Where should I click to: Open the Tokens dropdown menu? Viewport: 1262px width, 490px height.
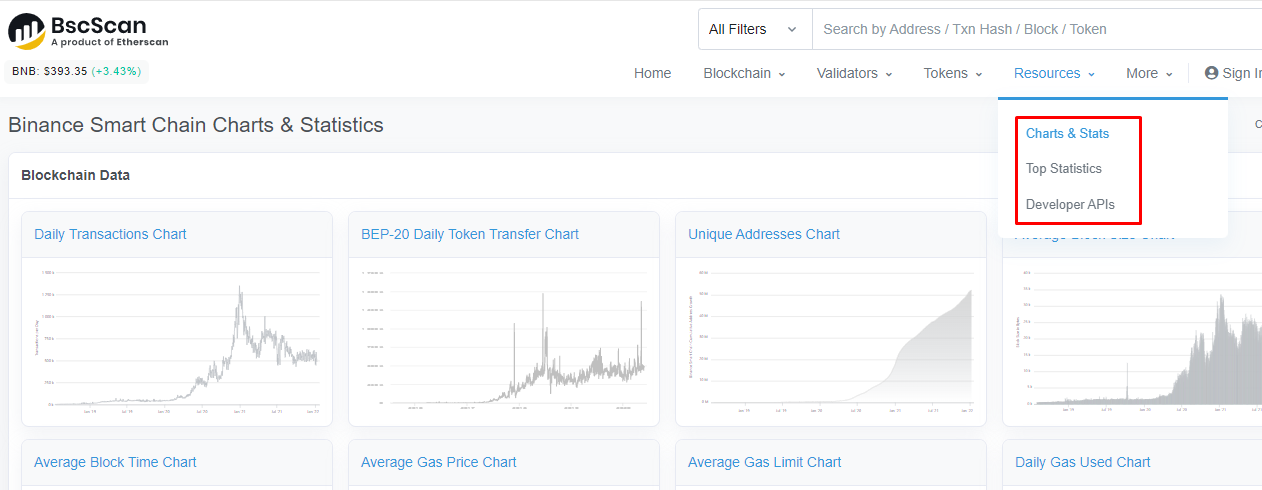[x=952, y=73]
